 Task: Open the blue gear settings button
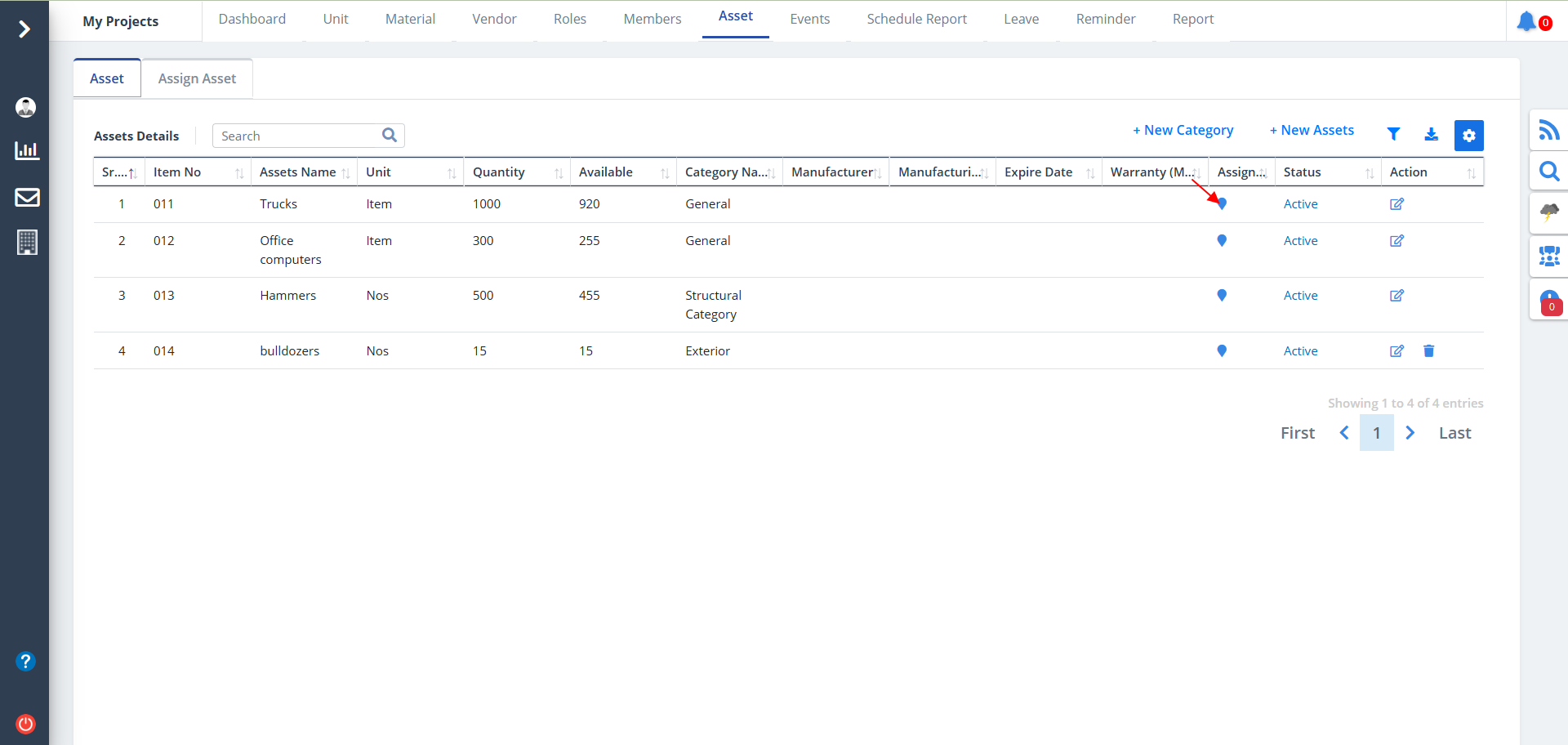click(1468, 136)
